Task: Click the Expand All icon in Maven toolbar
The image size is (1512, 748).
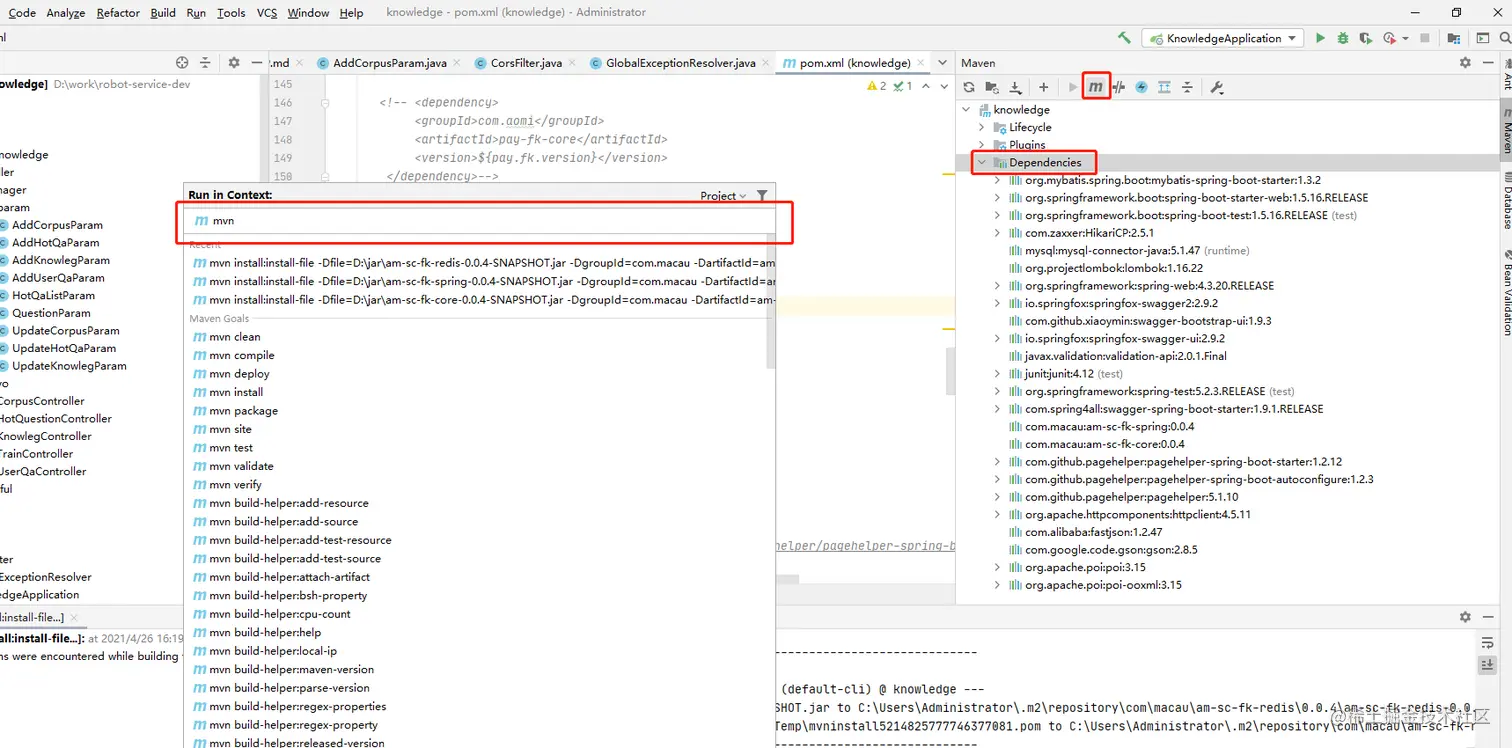Action: click(x=1164, y=88)
